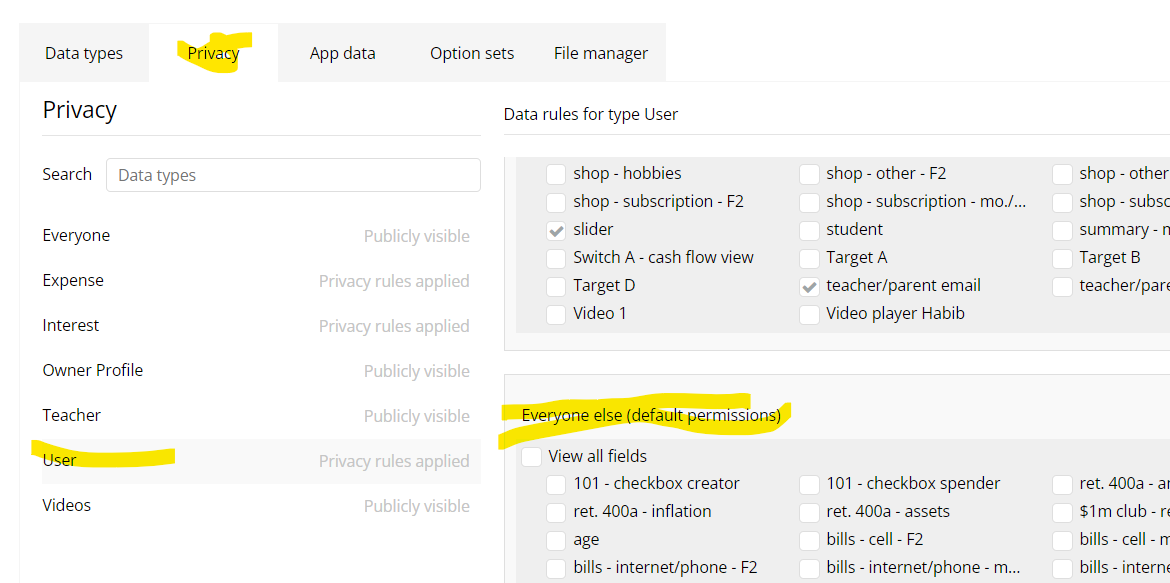
Task: Uncheck the teacher/parent email checkbox
Action: point(809,286)
